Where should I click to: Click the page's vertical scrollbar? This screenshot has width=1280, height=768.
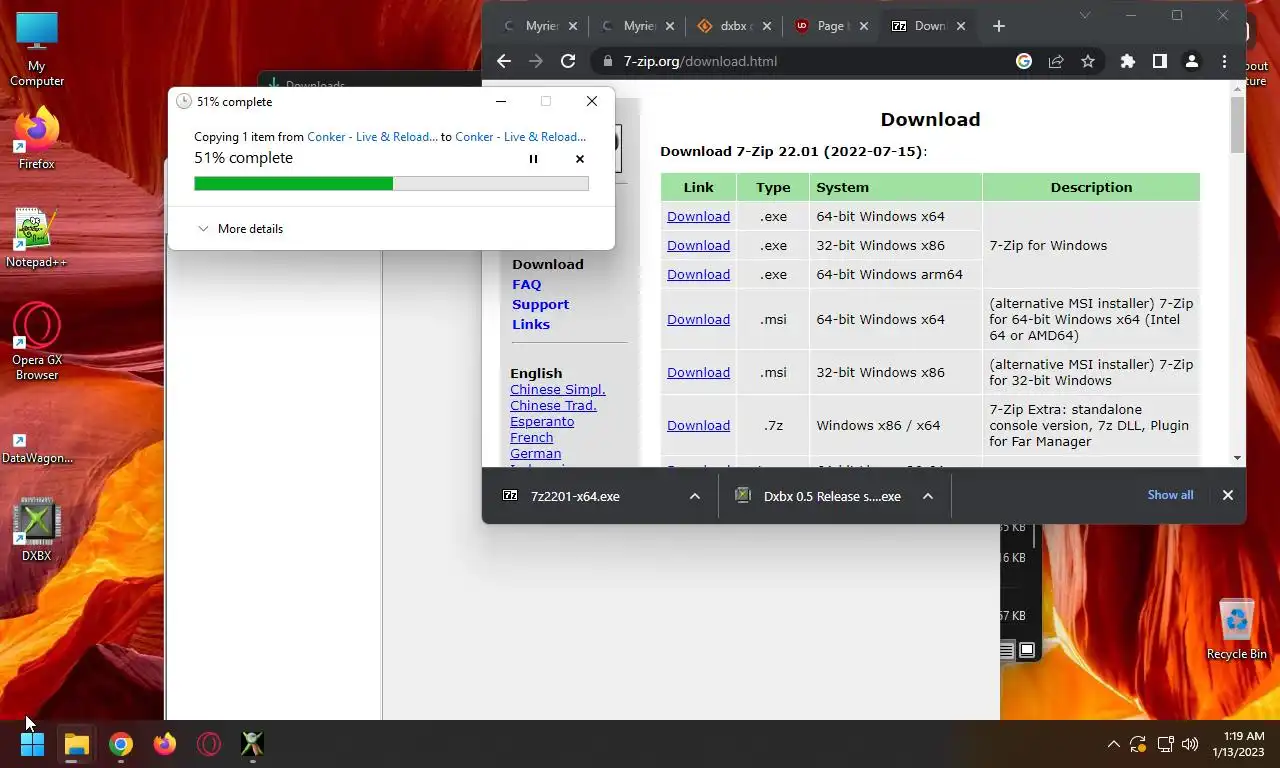1238,127
